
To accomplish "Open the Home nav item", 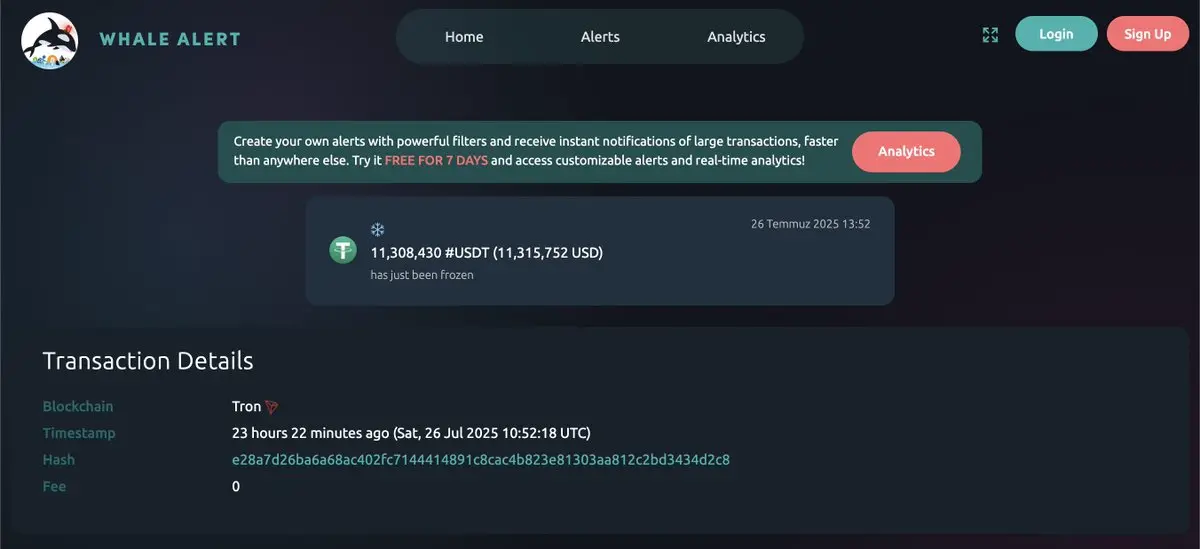I will click(x=464, y=37).
